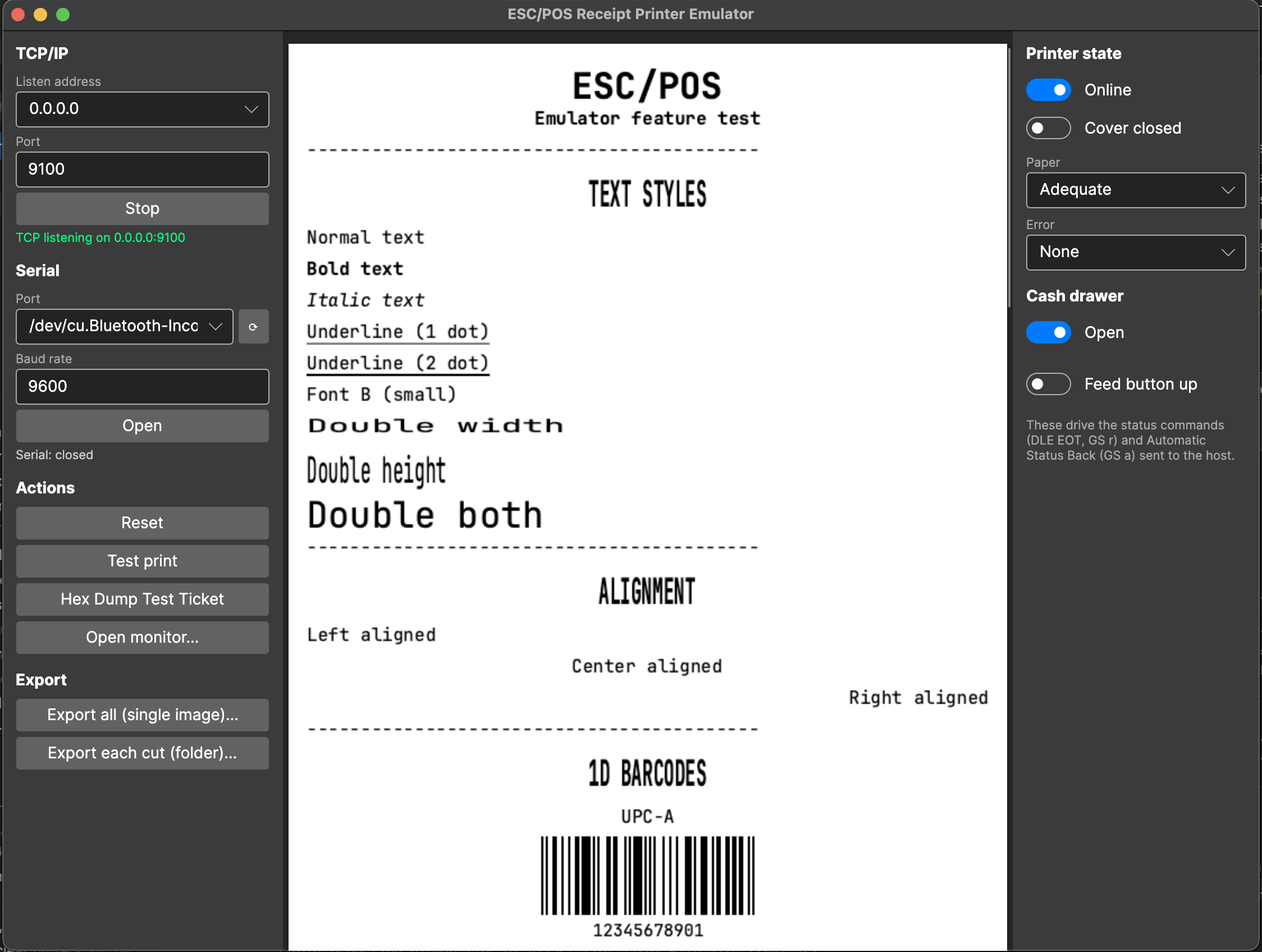Screen dimensions: 1262x952
Task: Click the 'Double both' receipt line
Action: (425, 515)
